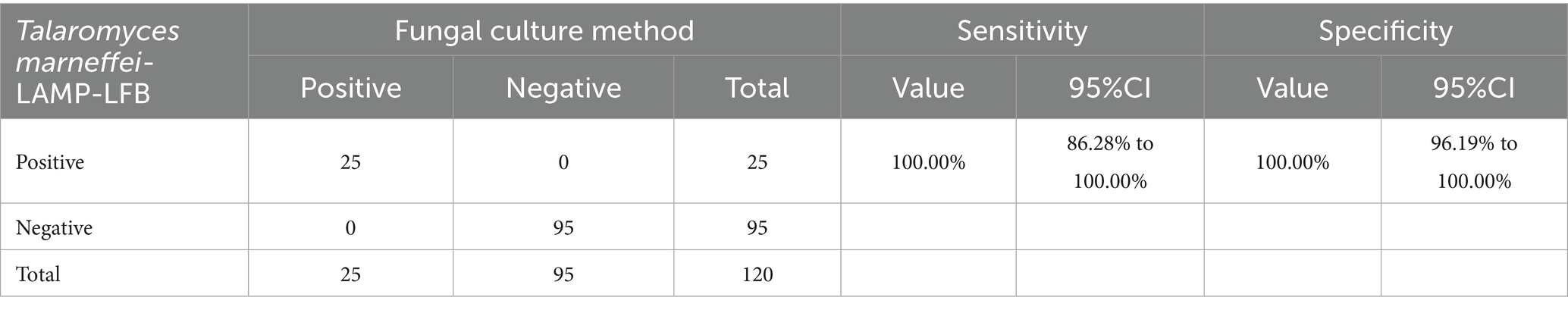
Task: Select the Talaromyces marneffei-LAMP-LFB header cell
Action: [x=98, y=62]
